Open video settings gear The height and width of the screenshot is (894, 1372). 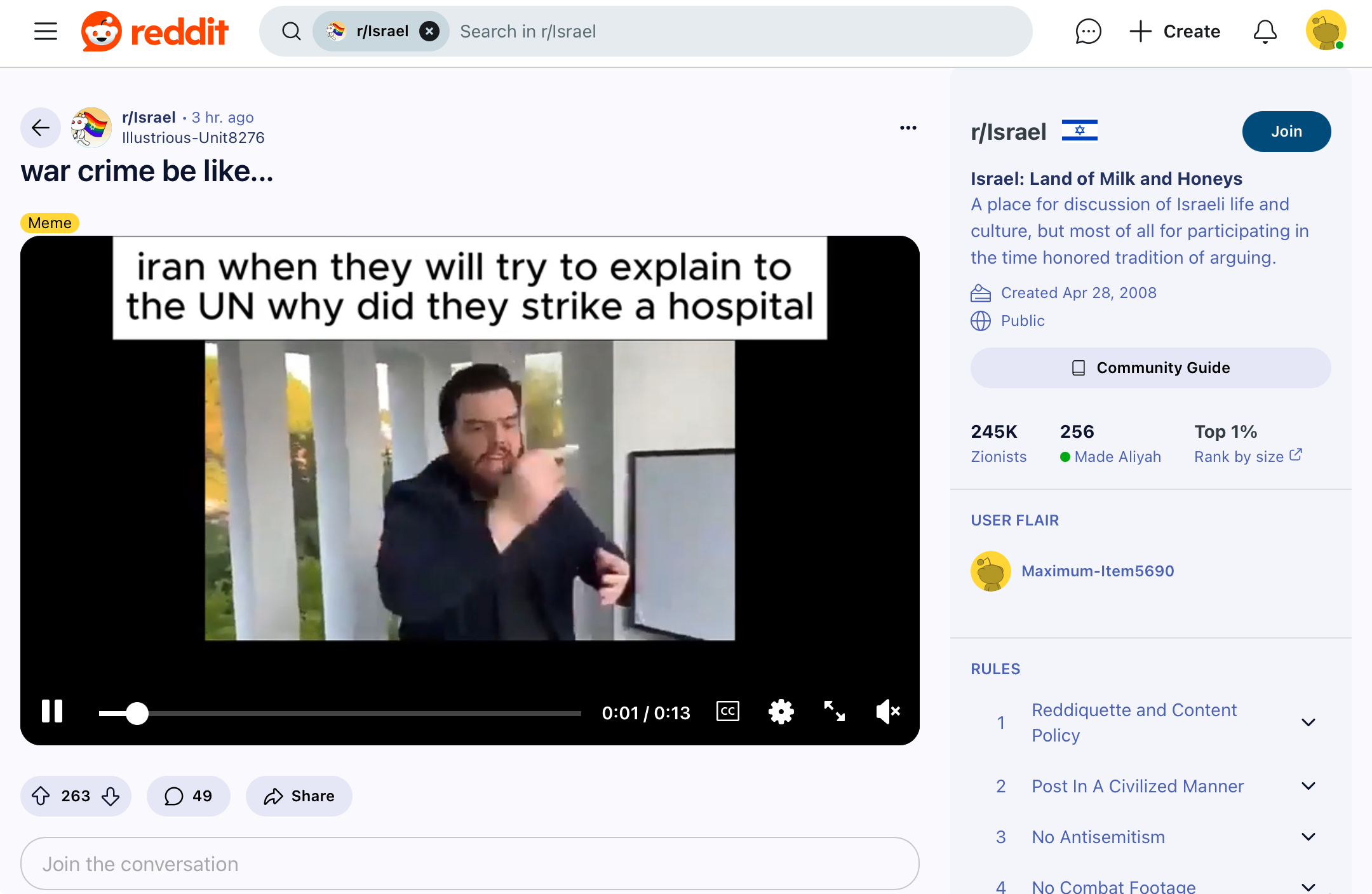coord(781,712)
